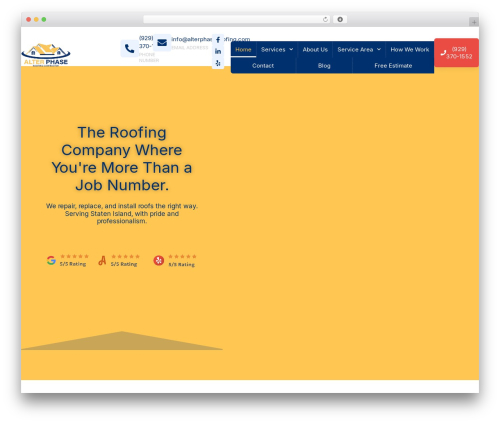Click the Alter Phase roofing logo
500x423 pixels.
tap(46, 55)
